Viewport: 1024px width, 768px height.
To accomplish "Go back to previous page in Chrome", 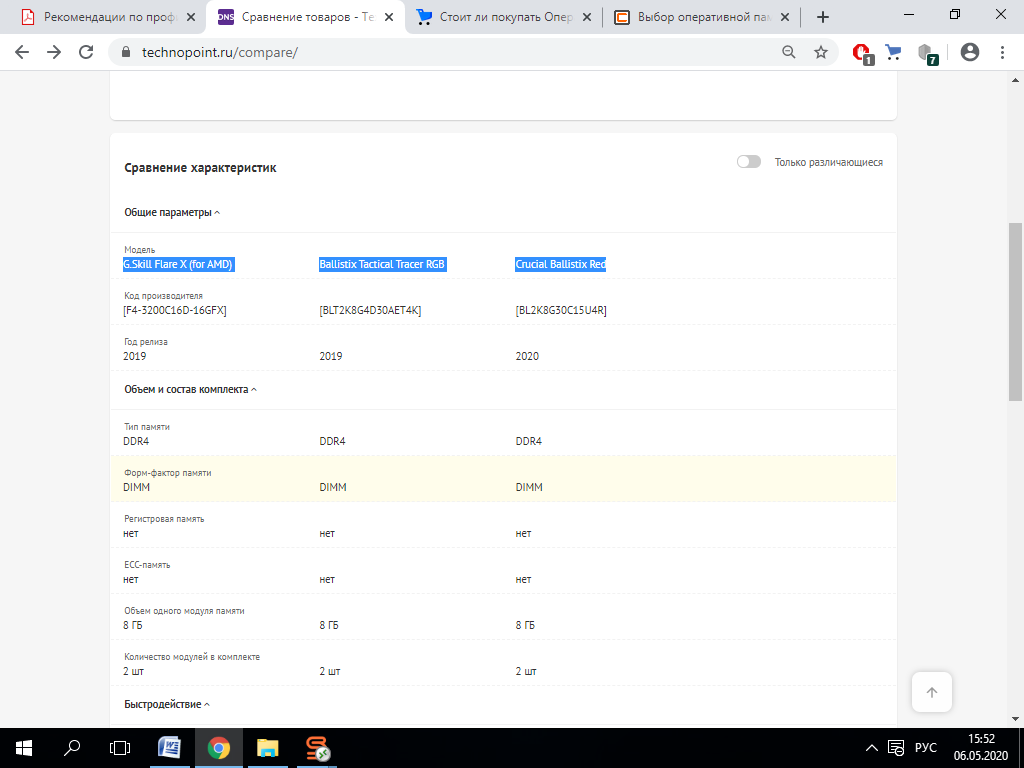I will pos(22,52).
